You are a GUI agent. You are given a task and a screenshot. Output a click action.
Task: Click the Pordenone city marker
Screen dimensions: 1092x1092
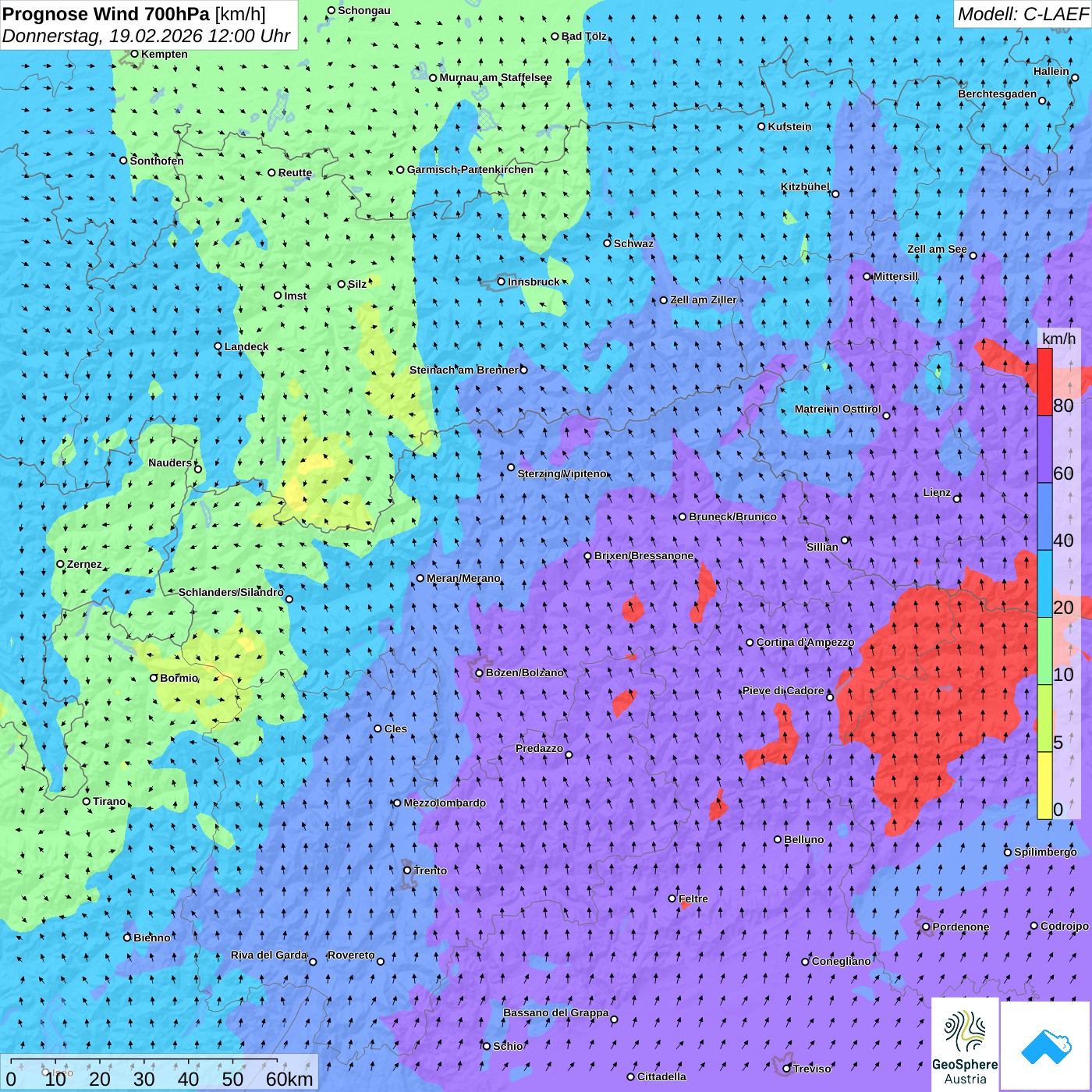[x=926, y=927]
